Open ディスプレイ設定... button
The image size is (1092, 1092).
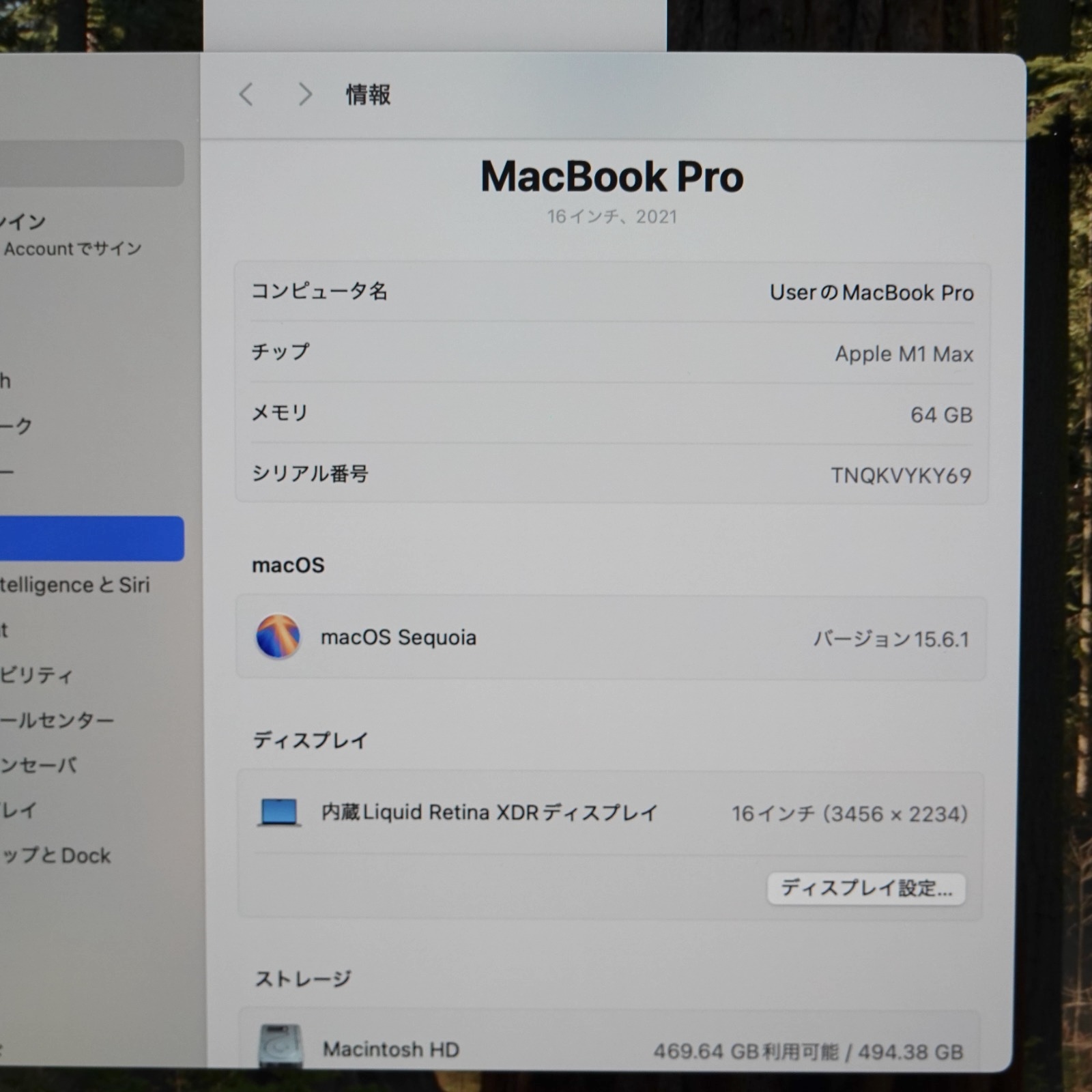point(866,889)
